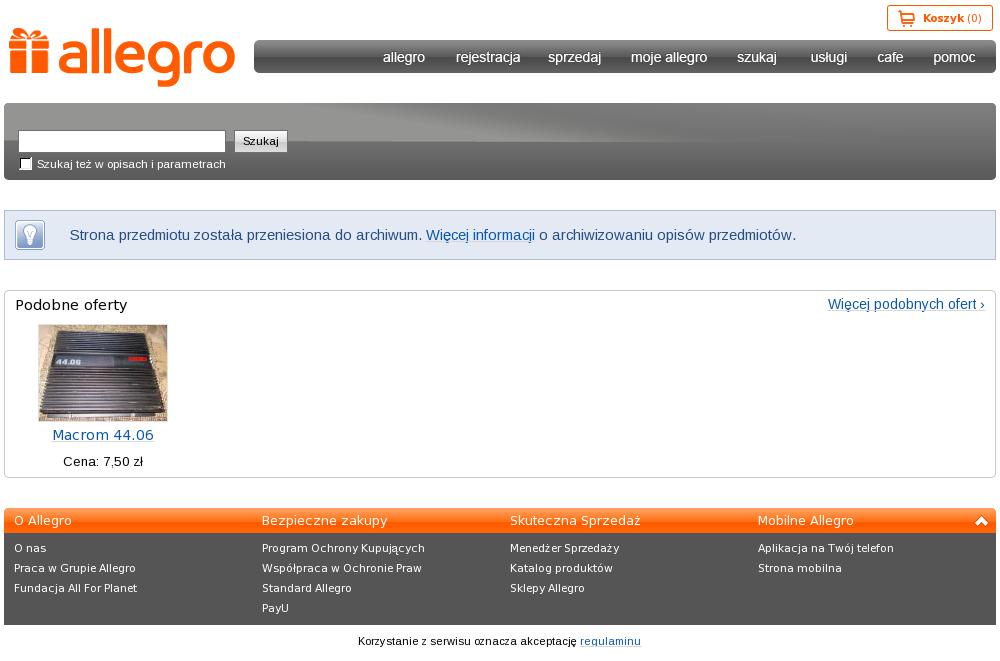Select sprzedaj in the navigation bar
The width and height of the screenshot is (1000, 661).
tap(575, 57)
